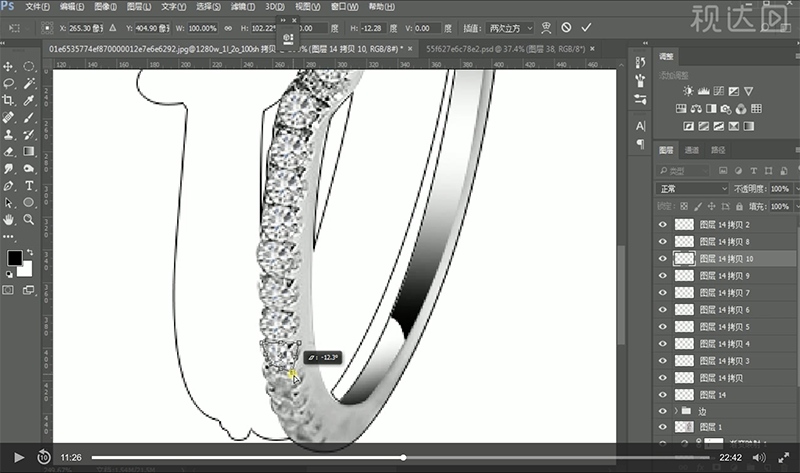Image resolution: width=800 pixels, height=473 pixels.
Task: Click the background white color swatch
Action: click(26, 269)
